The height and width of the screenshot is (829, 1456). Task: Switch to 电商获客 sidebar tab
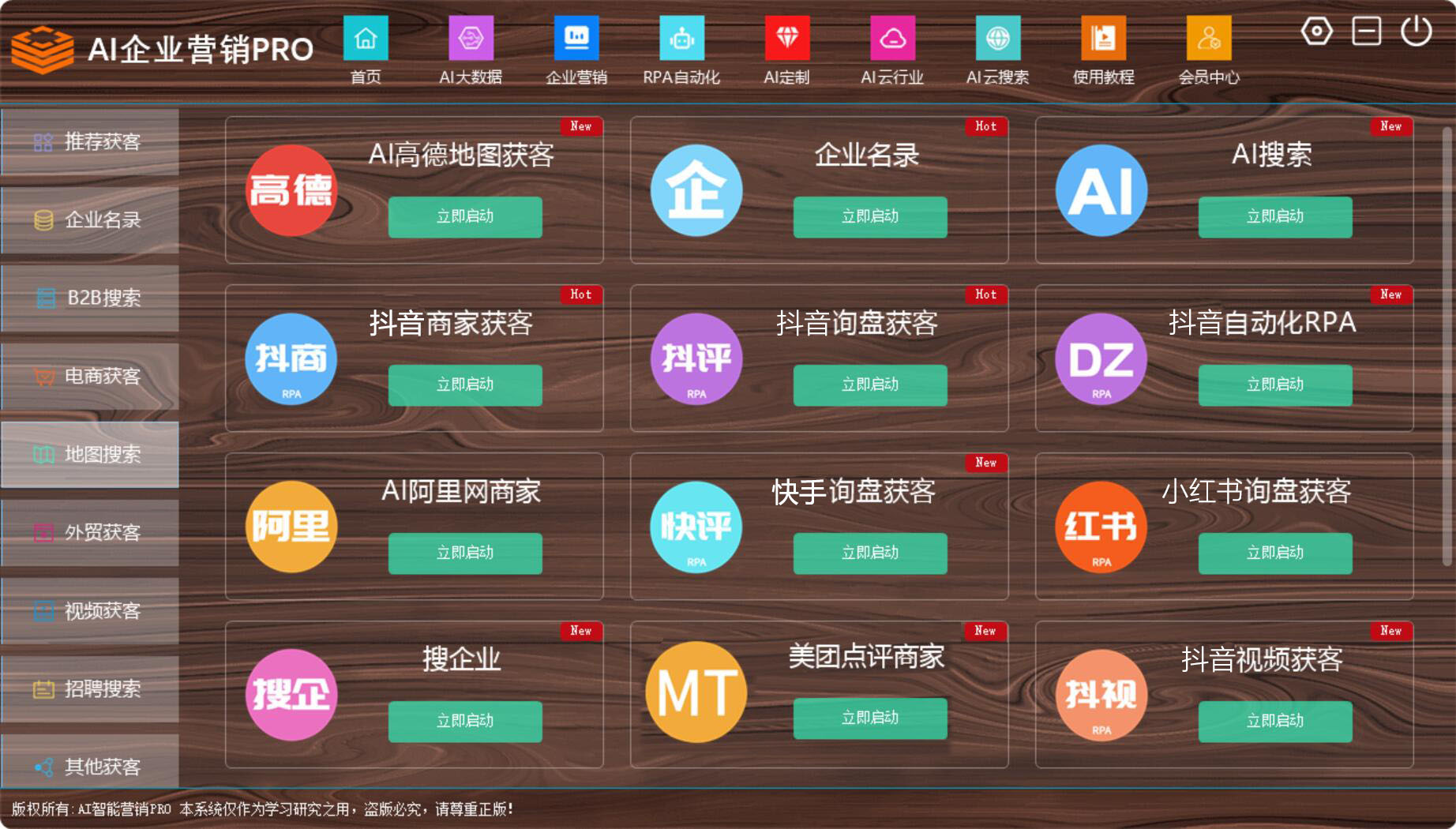[x=90, y=377]
